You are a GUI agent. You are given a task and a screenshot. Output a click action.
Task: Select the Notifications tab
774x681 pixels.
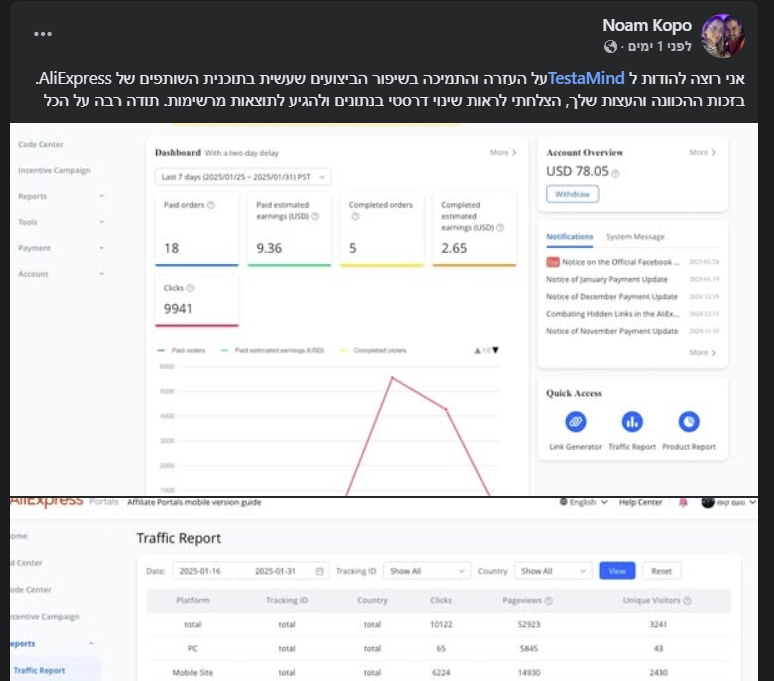(x=569, y=237)
